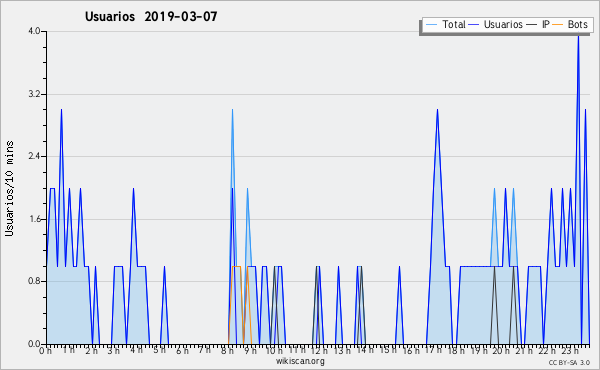Image resolution: width=600 pixels, height=370 pixels.
Task: Click the '20 h' x-axis label
Action: (x=501, y=351)
